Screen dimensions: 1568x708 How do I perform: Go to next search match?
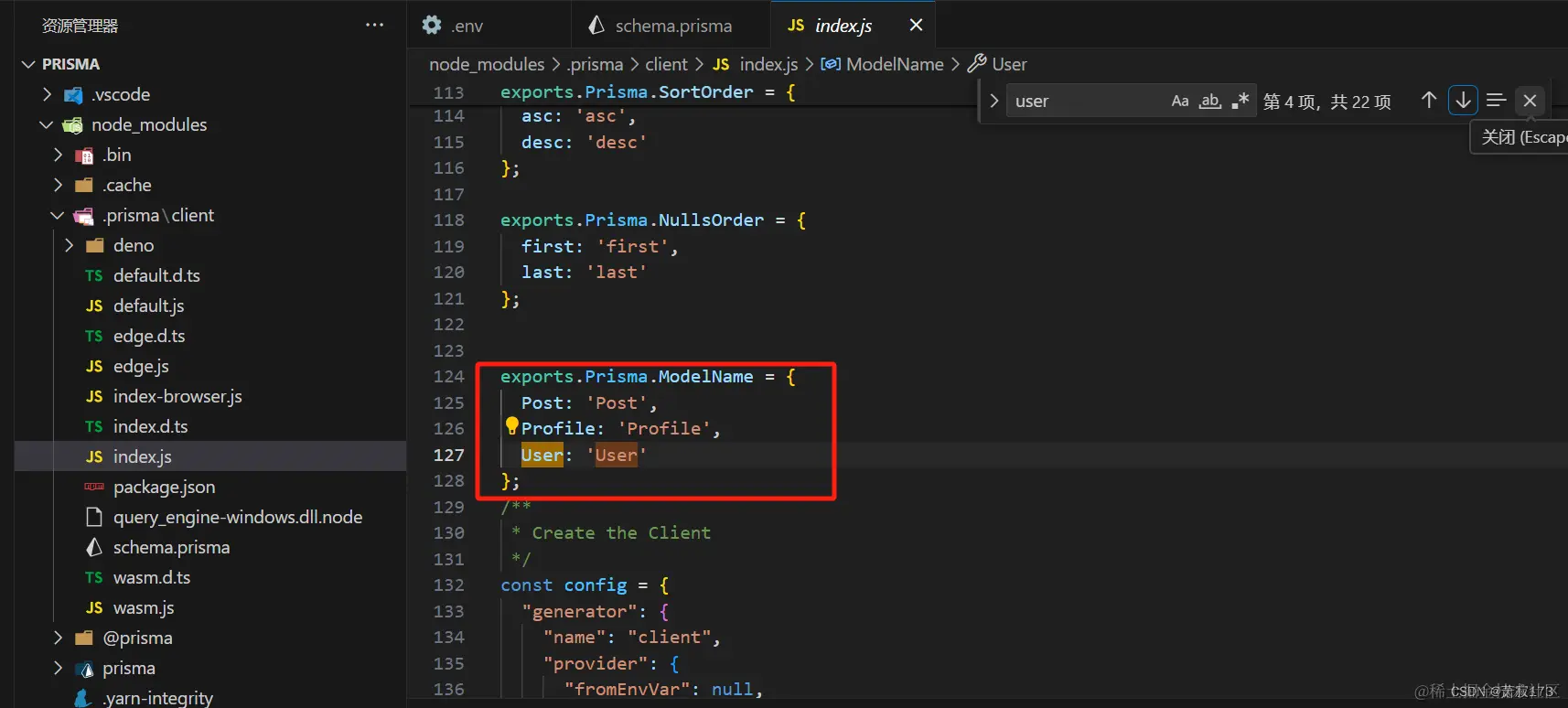click(x=1463, y=101)
